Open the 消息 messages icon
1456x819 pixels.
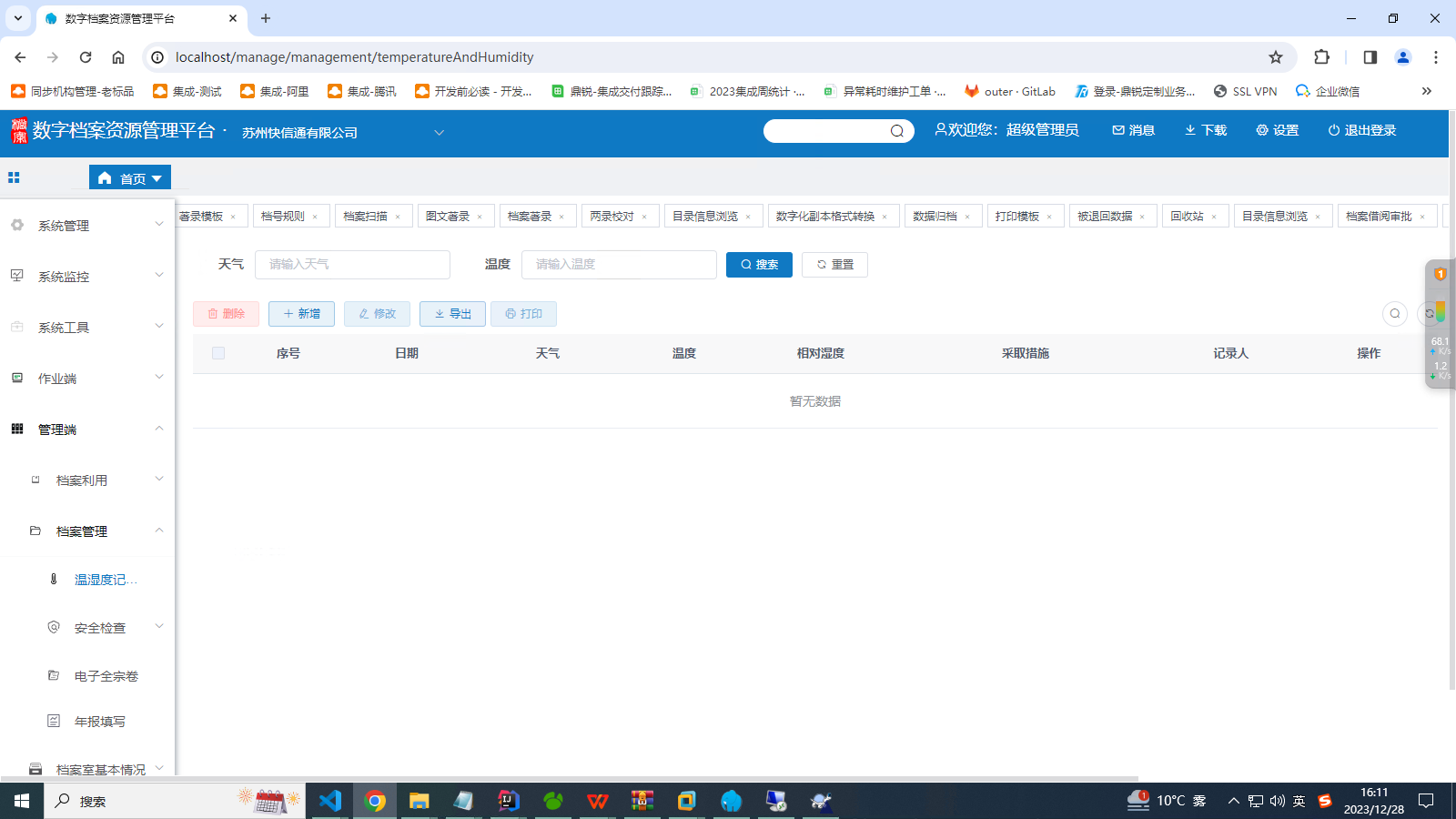[x=1118, y=130]
